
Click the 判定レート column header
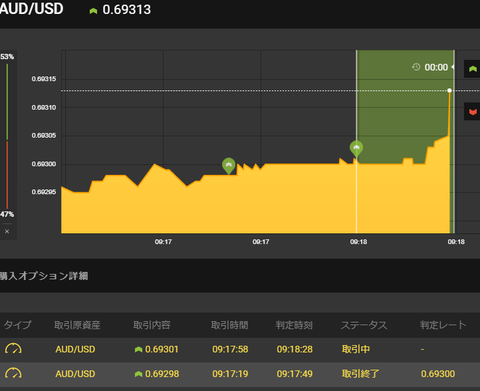pyautogui.click(x=443, y=325)
